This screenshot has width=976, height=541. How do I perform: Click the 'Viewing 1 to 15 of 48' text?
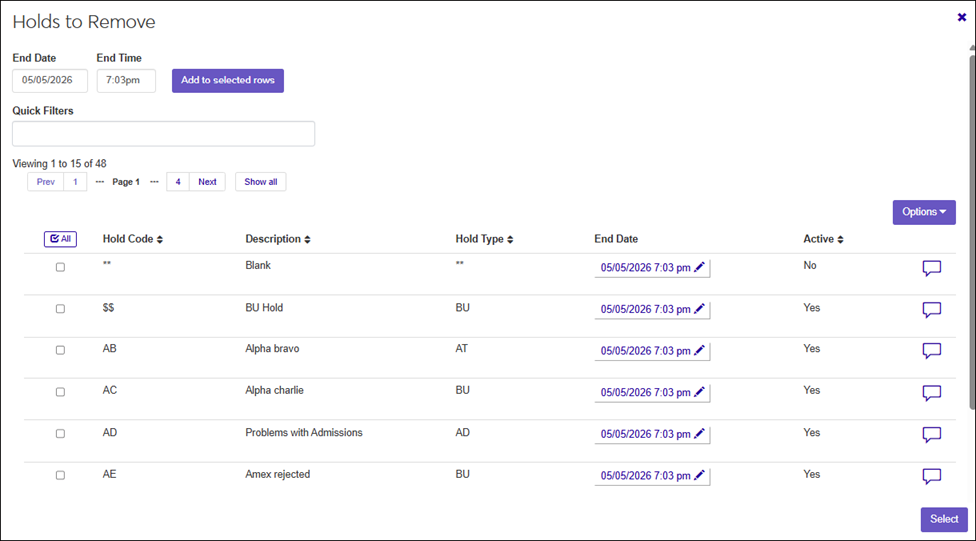click(59, 164)
